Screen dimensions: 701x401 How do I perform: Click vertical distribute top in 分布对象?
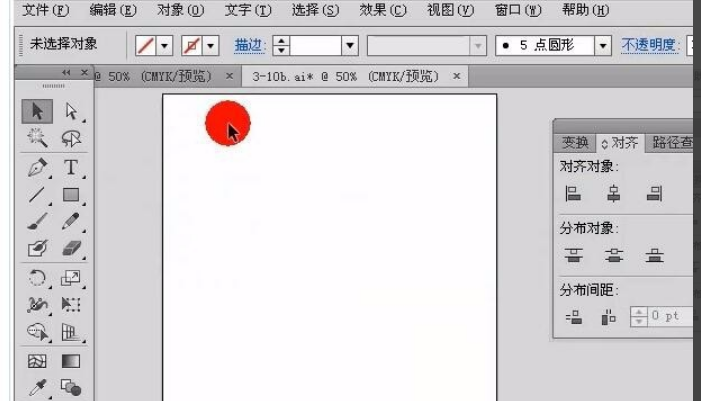(x=574, y=255)
